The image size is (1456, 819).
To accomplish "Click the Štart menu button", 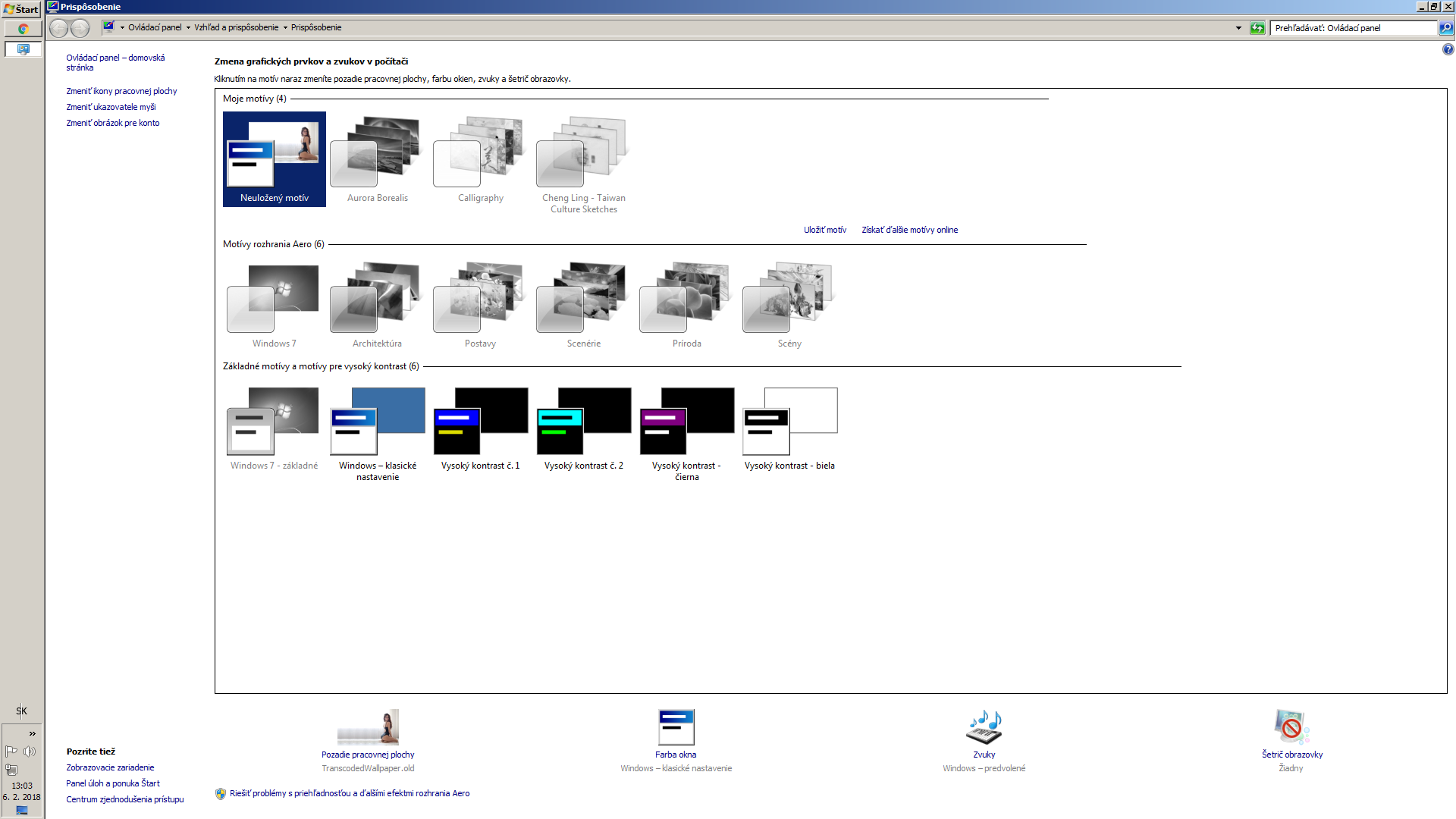I will pyautogui.click(x=21, y=8).
